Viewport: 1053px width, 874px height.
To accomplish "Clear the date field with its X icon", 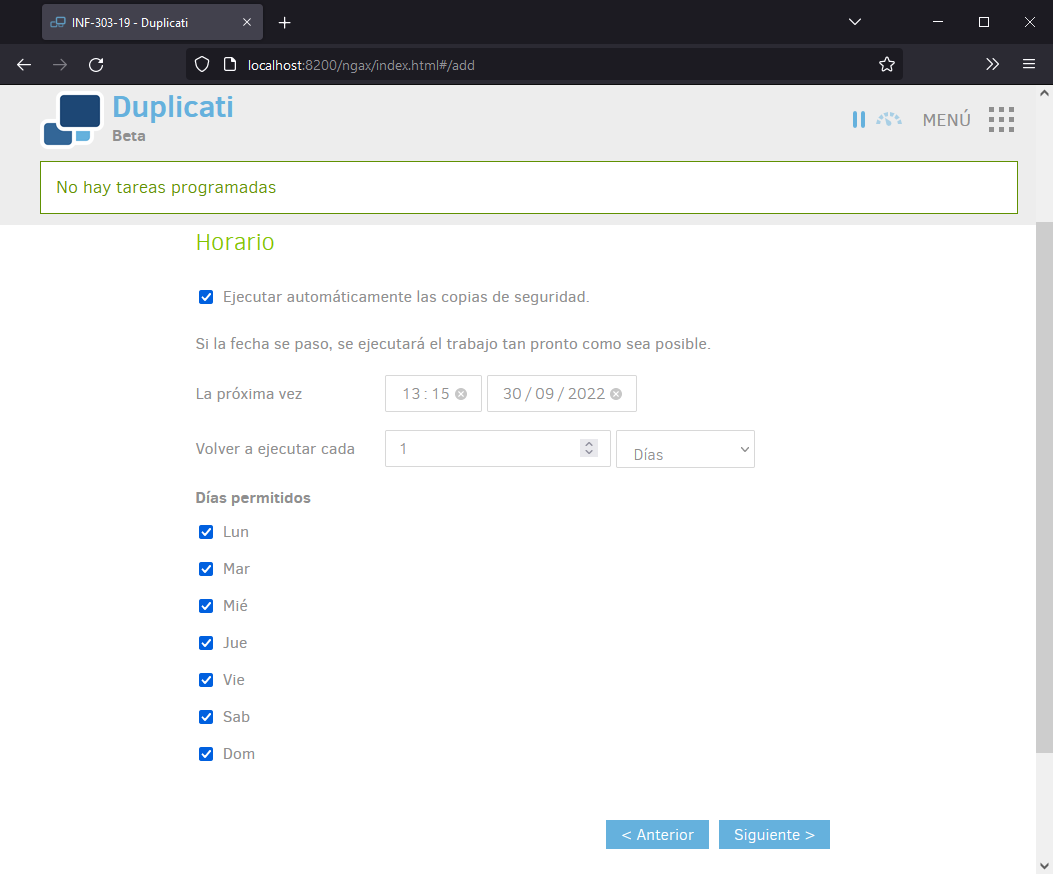I will 616,394.
